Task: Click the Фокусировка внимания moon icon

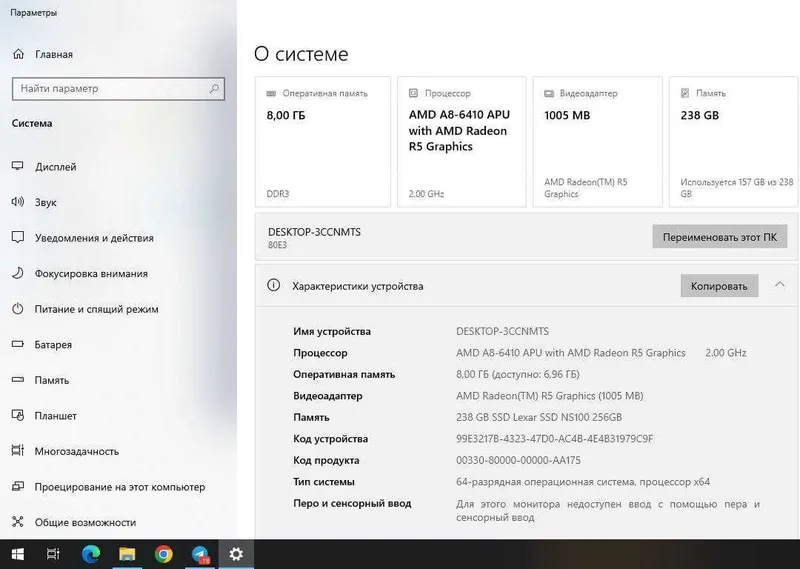Action: (x=18, y=273)
